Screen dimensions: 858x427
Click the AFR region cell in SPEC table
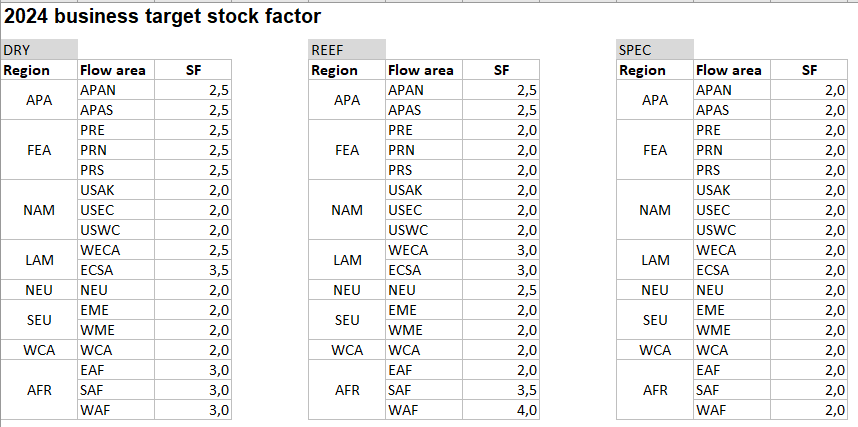tap(655, 390)
